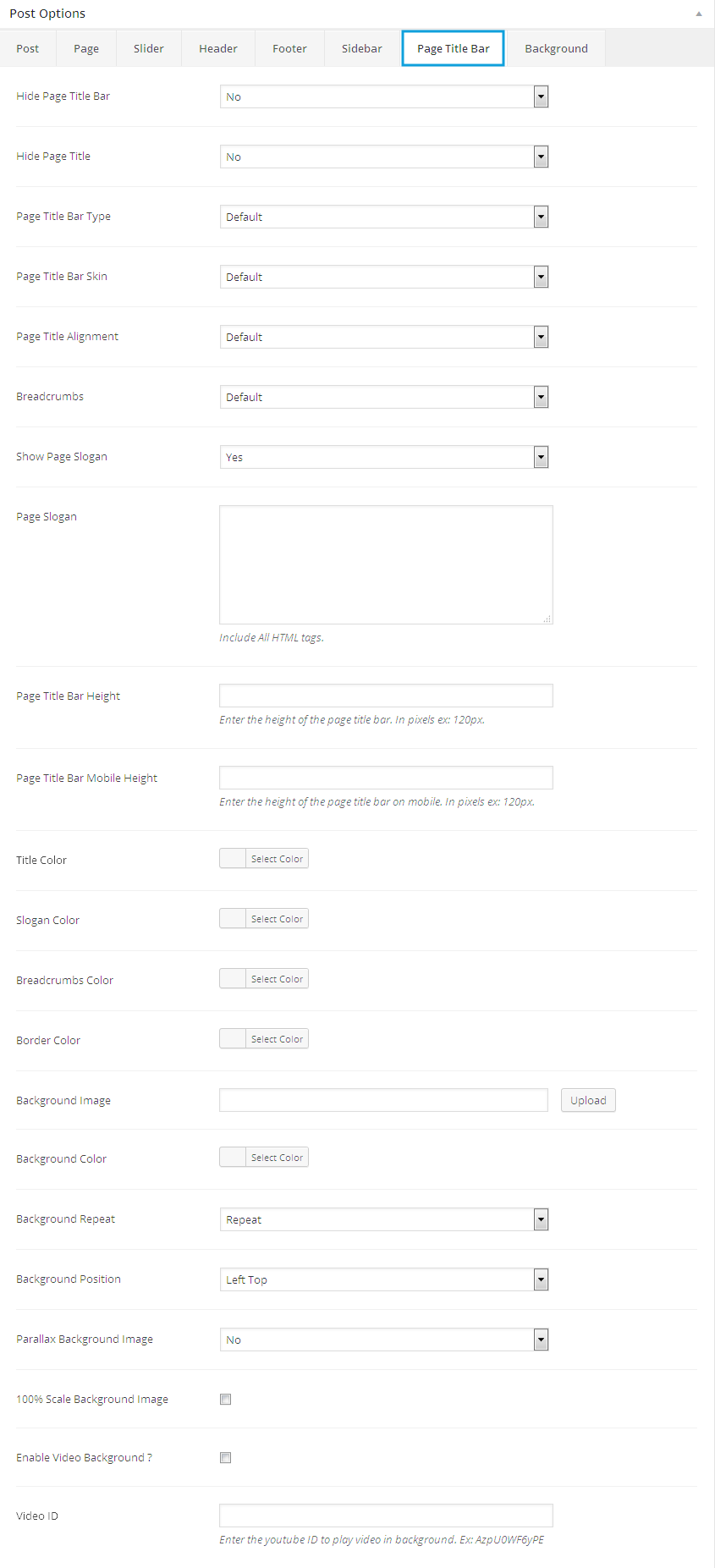The height and width of the screenshot is (1568, 715).
Task: Expand the Background Repeat dropdown
Action: tap(383, 1220)
